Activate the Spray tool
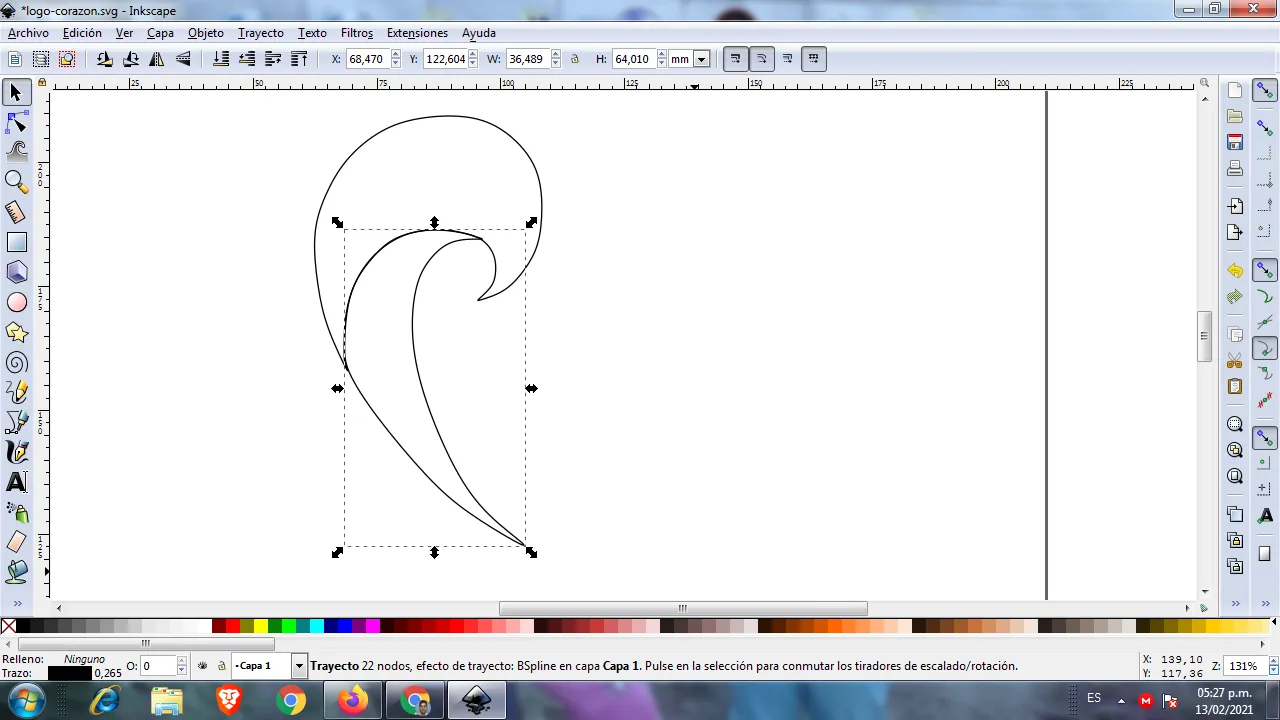 point(16,512)
